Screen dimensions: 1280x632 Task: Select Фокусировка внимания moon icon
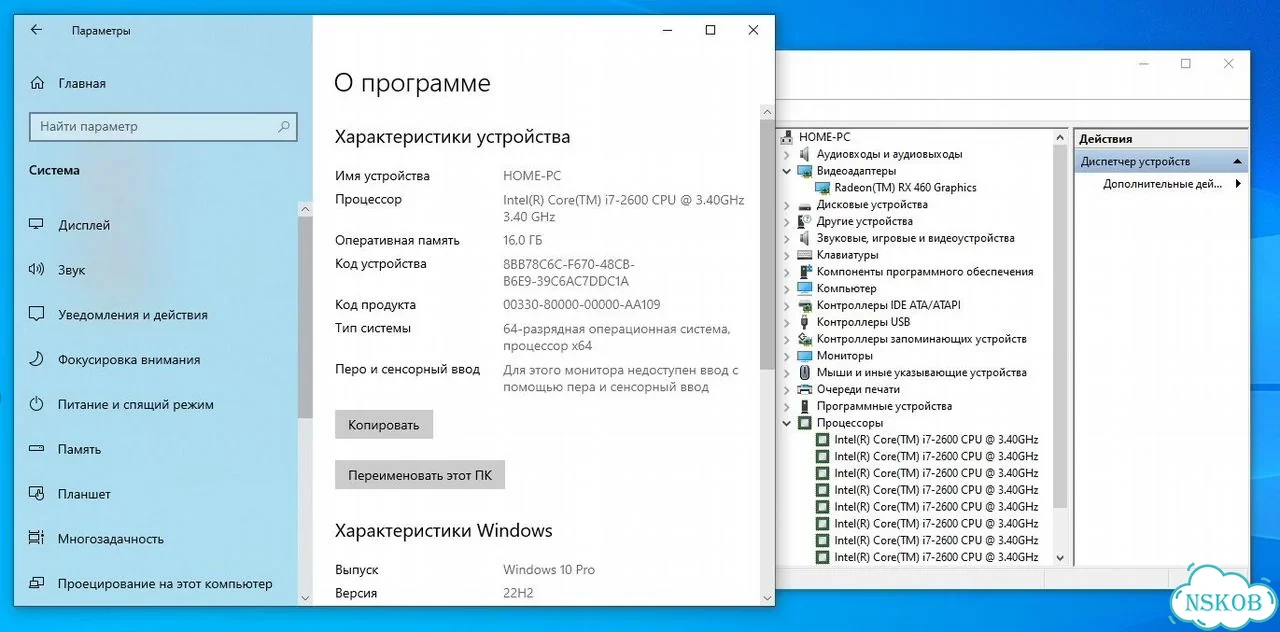click(x=37, y=359)
